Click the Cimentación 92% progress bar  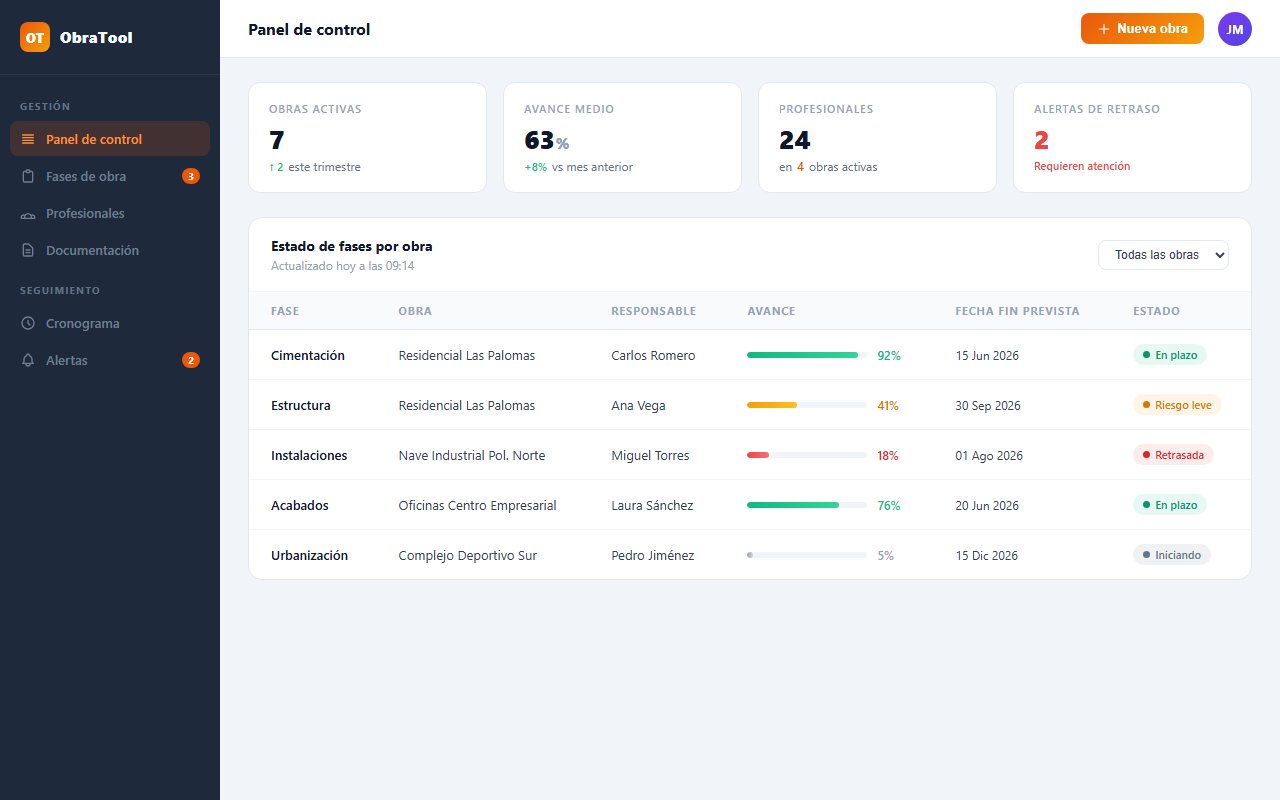[807, 355]
